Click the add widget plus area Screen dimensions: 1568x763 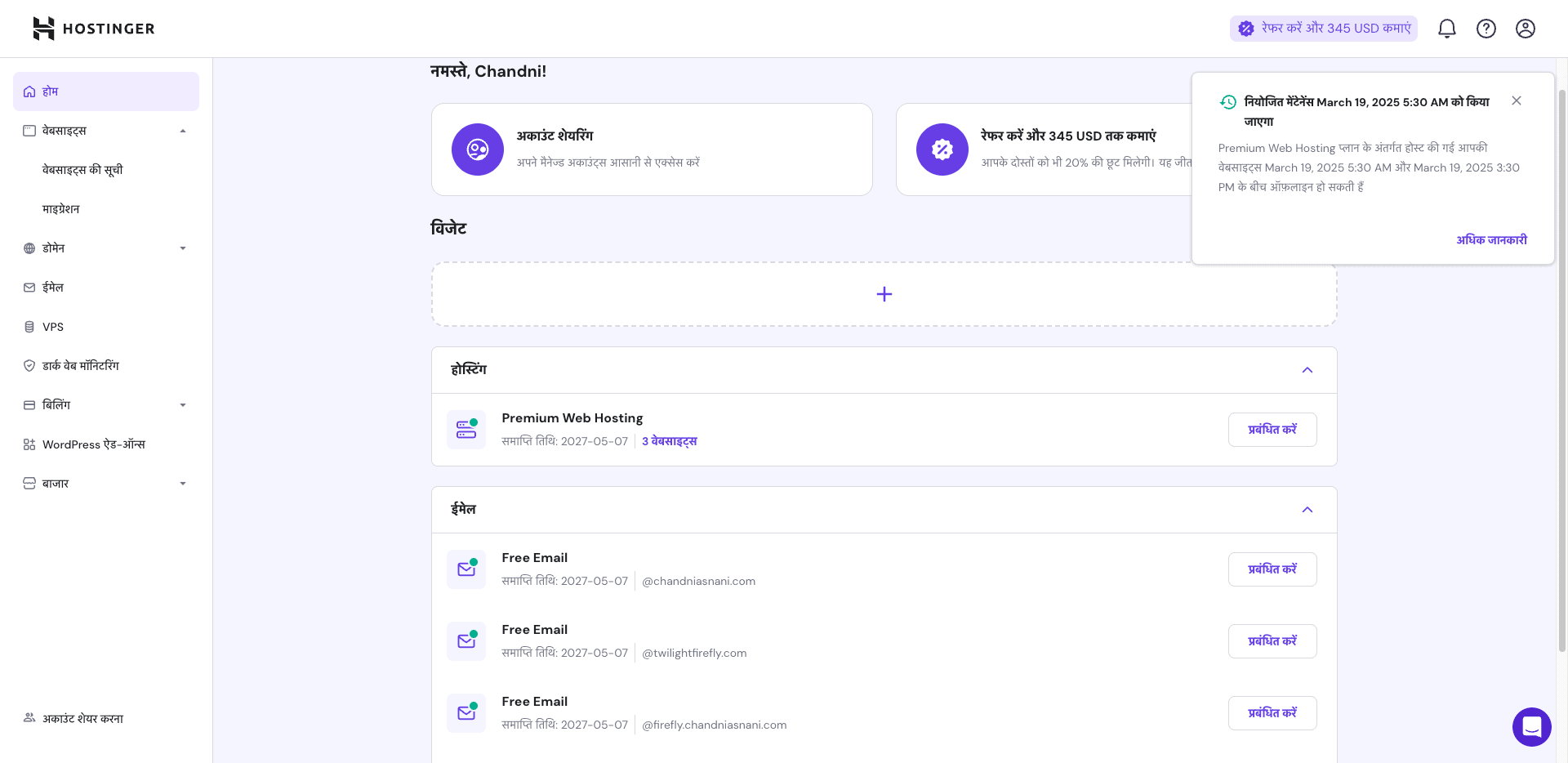(x=884, y=294)
